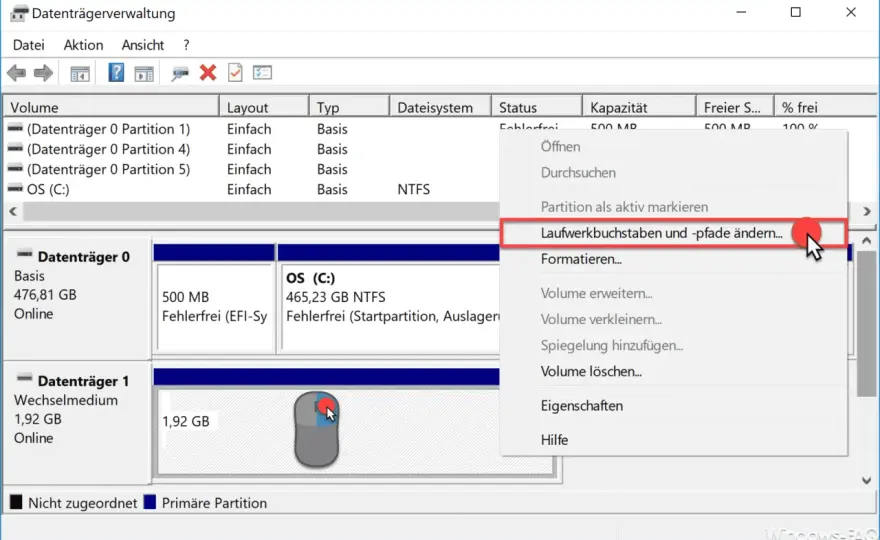Click the Datenträger 1 disk icon
The height and width of the screenshot is (540, 880).
pos(24,379)
